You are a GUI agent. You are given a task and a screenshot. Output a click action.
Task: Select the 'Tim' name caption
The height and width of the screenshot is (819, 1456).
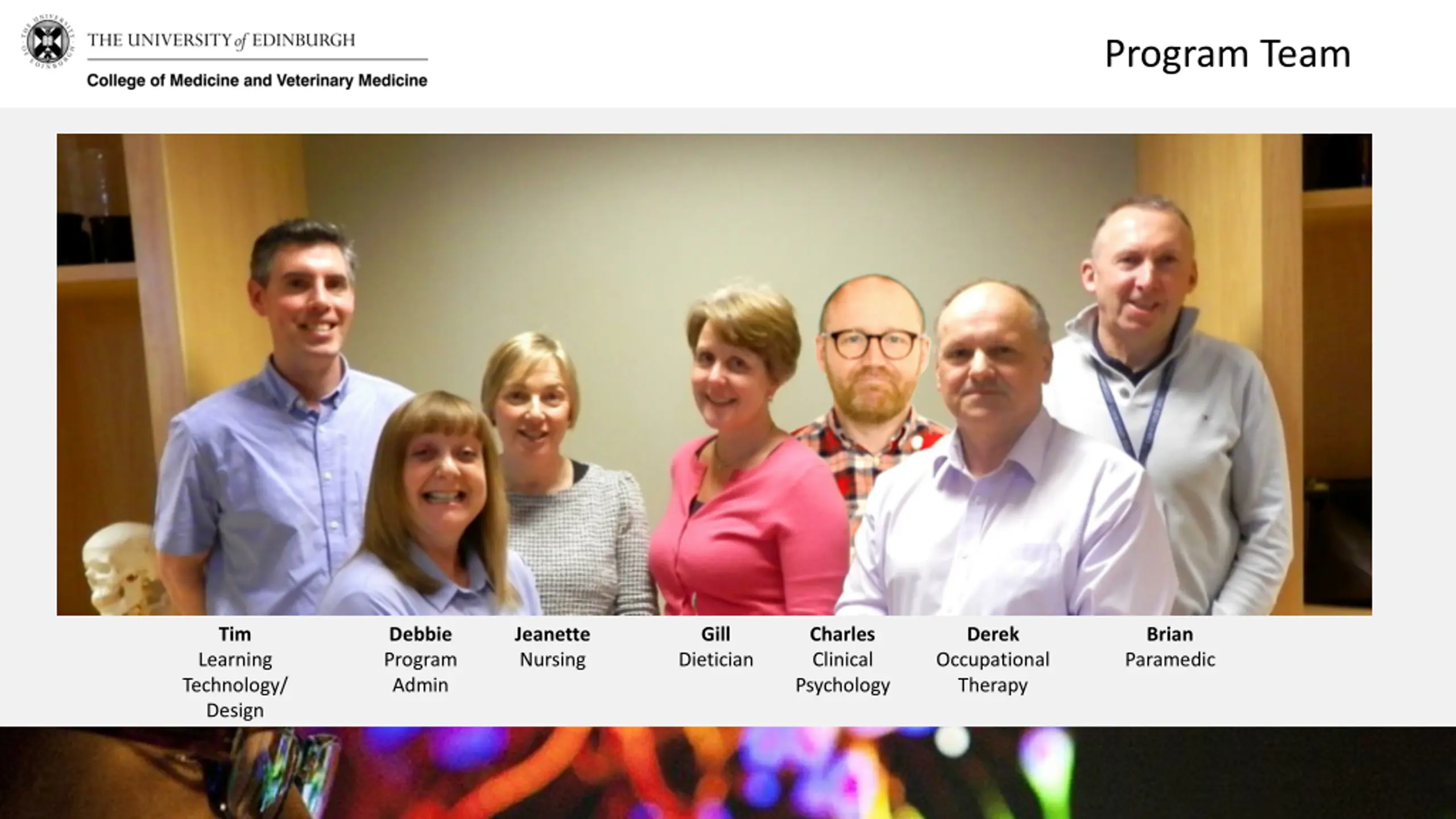point(235,634)
